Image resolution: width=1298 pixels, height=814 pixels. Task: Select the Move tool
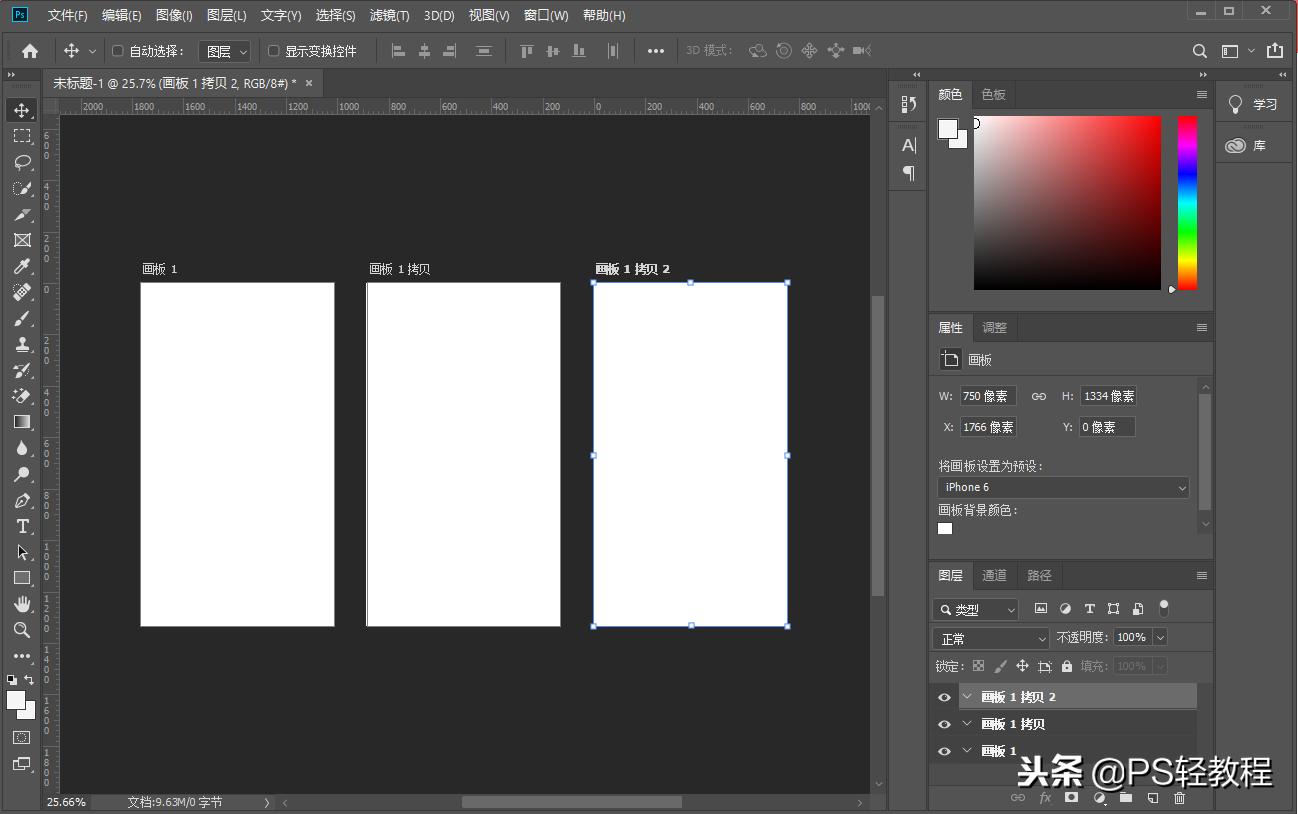click(22, 110)
